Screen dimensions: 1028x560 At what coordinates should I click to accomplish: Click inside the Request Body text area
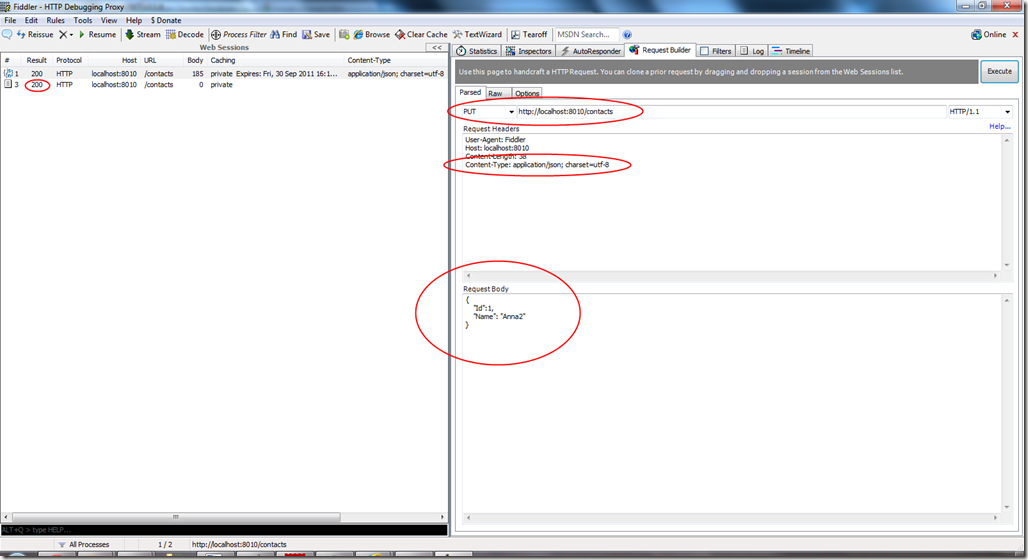732,403
